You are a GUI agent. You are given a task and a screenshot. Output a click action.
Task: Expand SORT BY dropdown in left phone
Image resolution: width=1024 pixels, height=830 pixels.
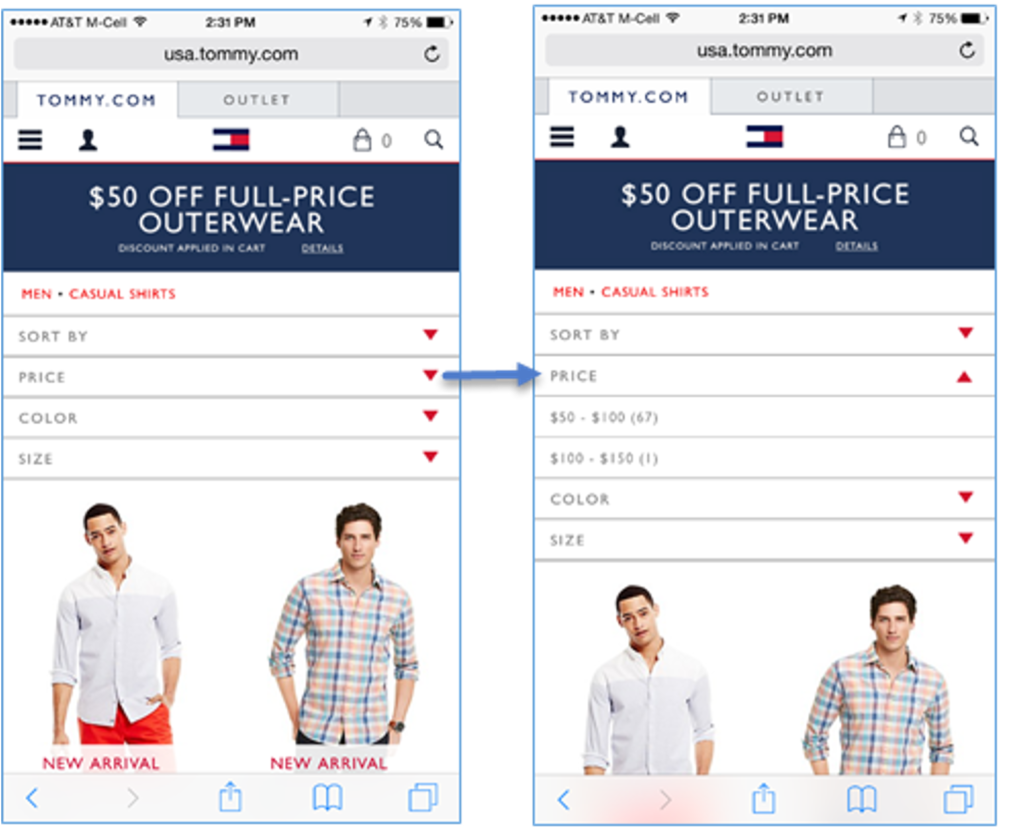click(x=231, y=336)
